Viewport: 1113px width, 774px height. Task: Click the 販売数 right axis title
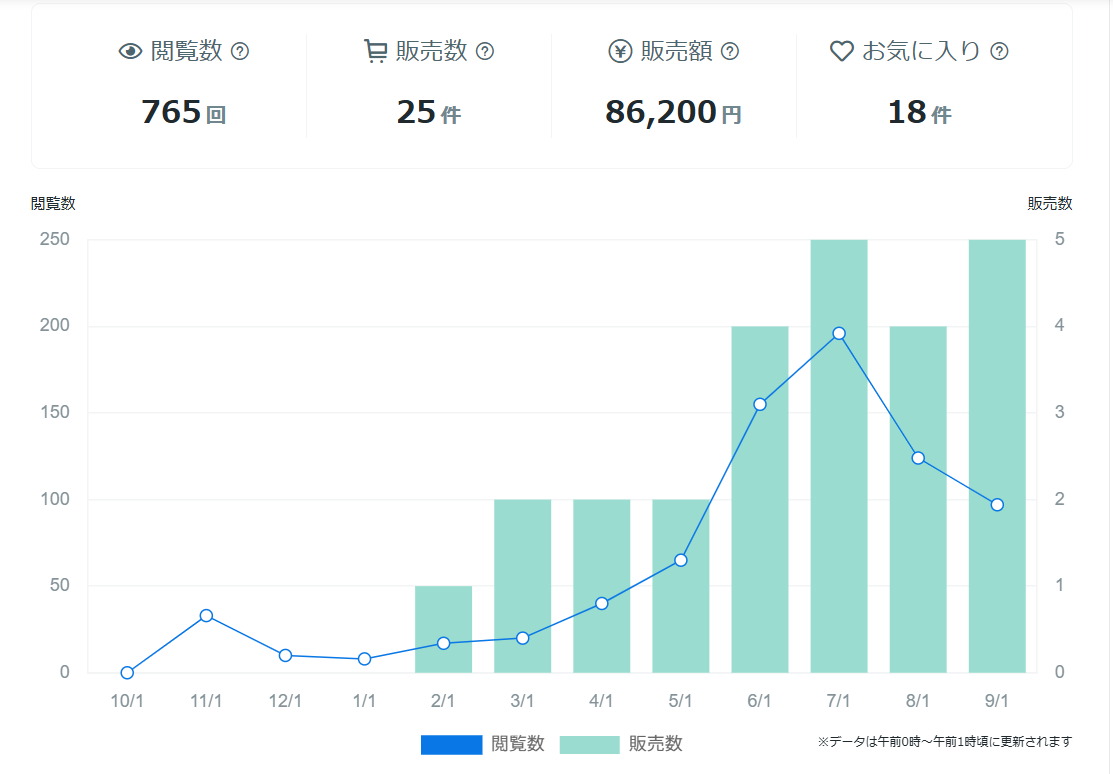(x=1050, y=204)
